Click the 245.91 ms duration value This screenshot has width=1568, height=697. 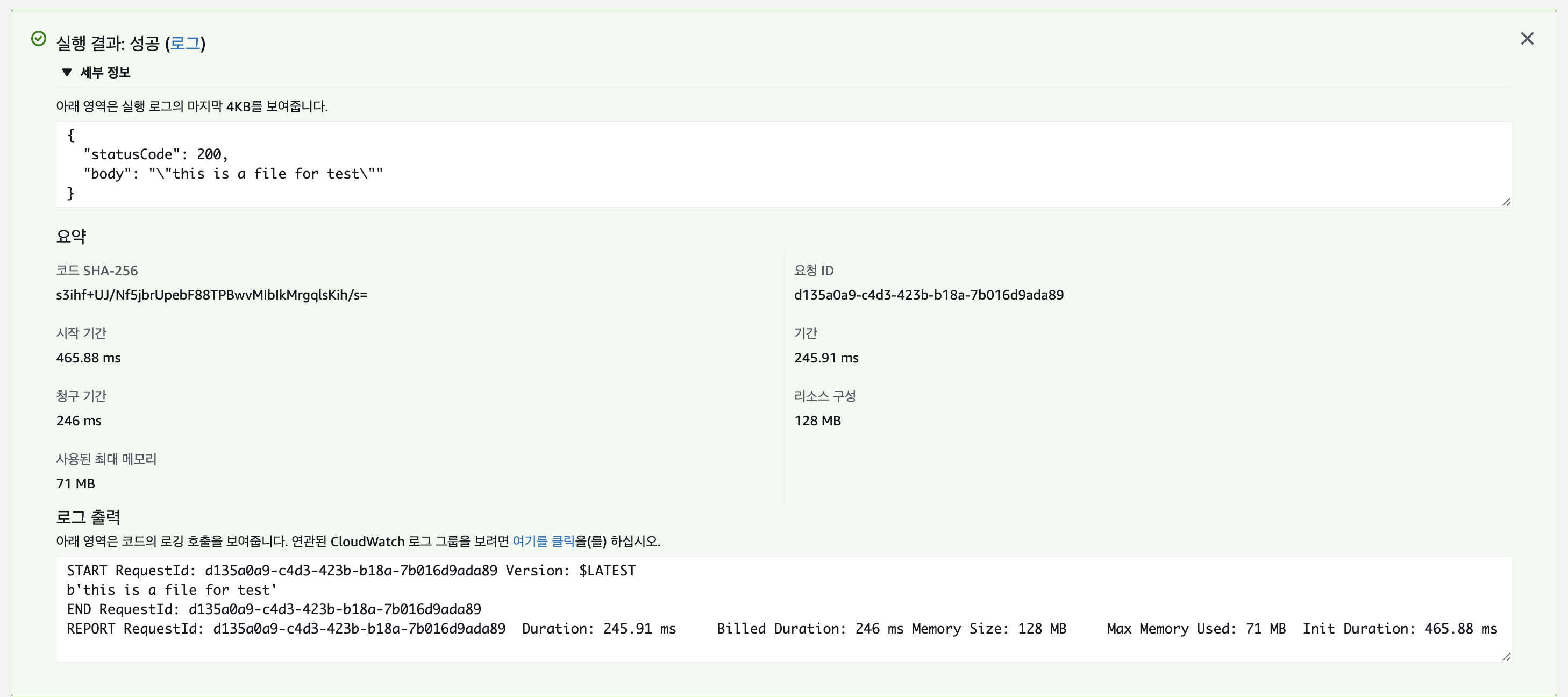tap(826, 358)
